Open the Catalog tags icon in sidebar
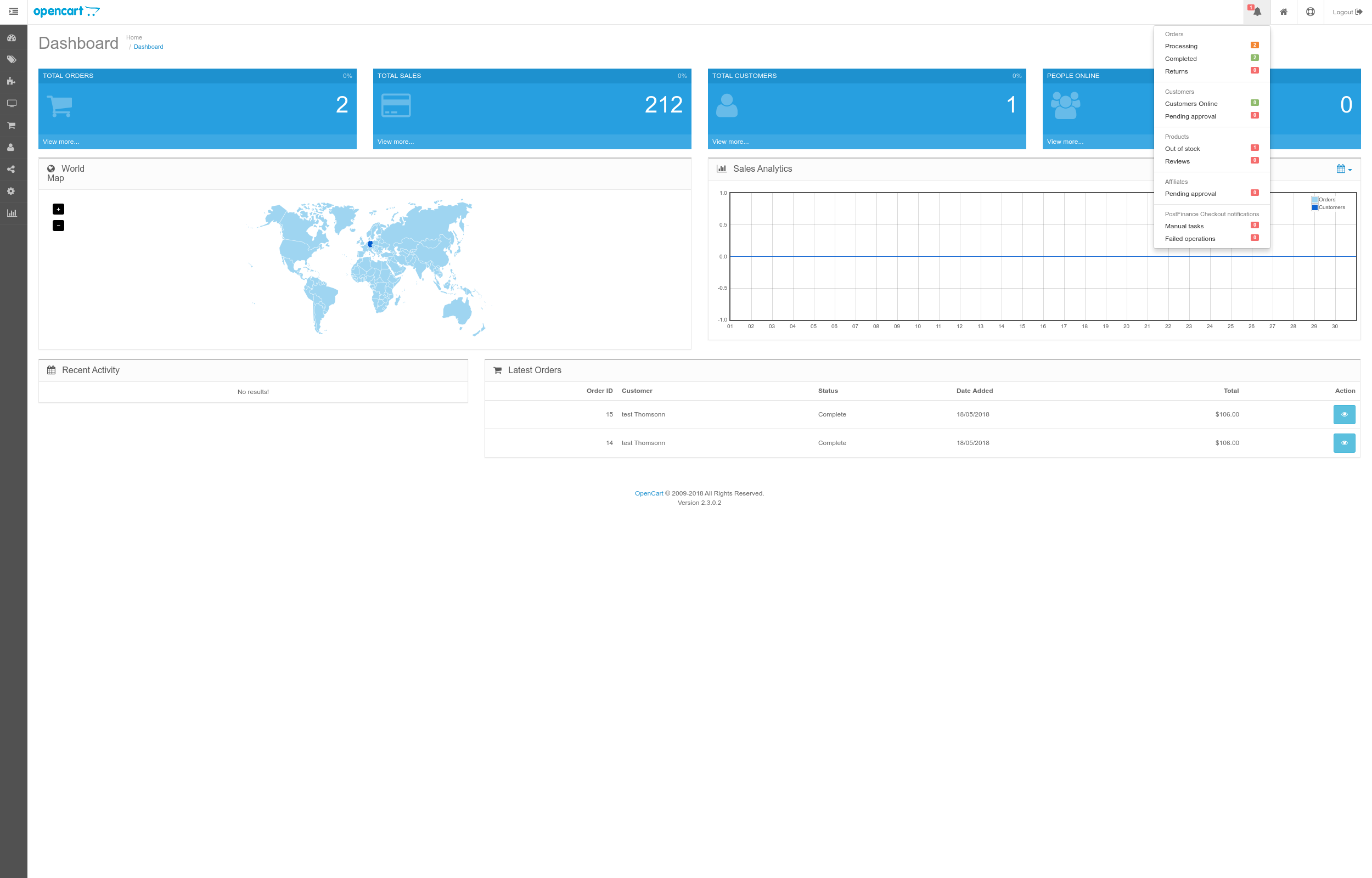This screenshot has height=878, width=1372. click(x=12, y=59)
